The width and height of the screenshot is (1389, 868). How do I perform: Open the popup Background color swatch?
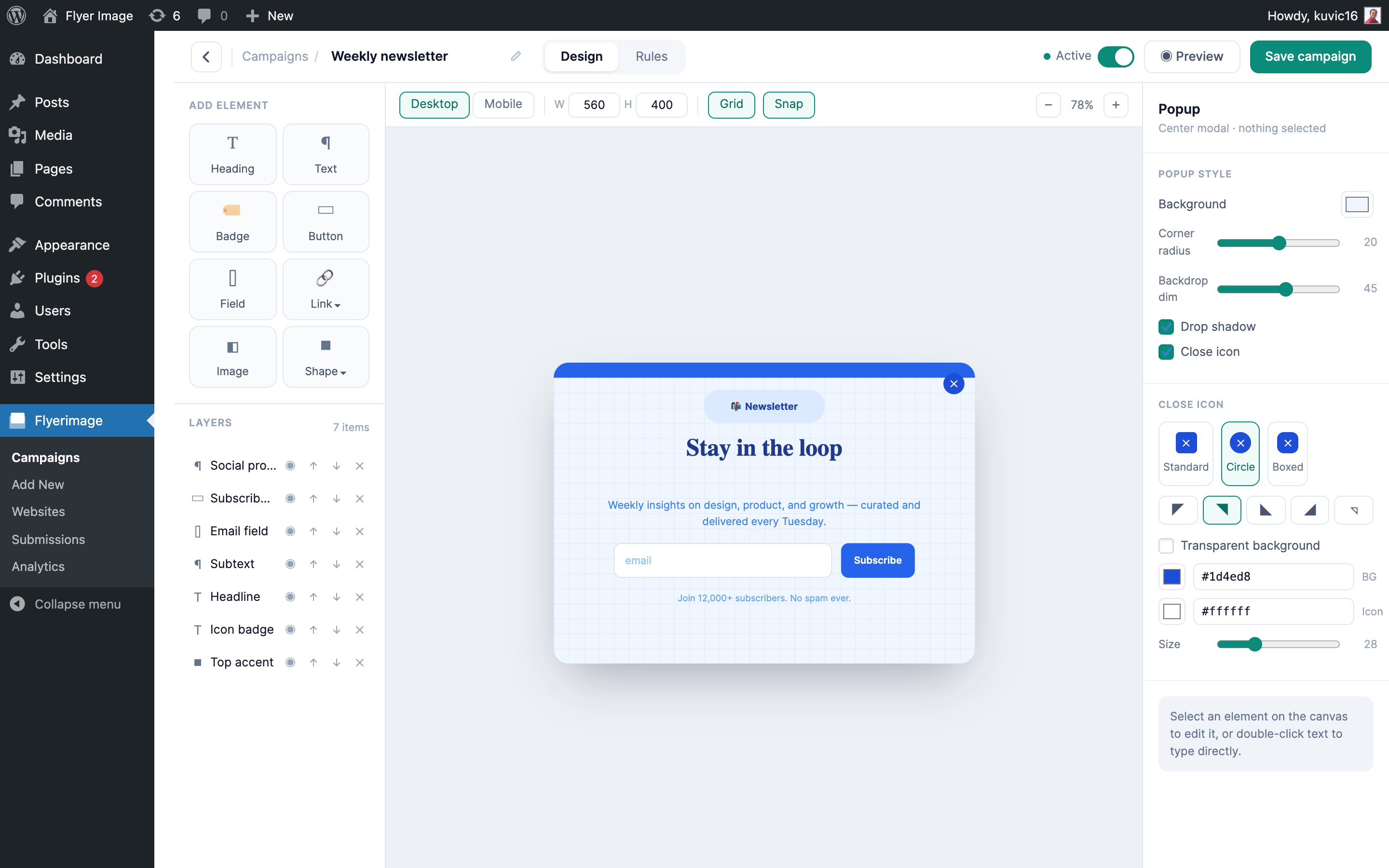pos(1357,204)
